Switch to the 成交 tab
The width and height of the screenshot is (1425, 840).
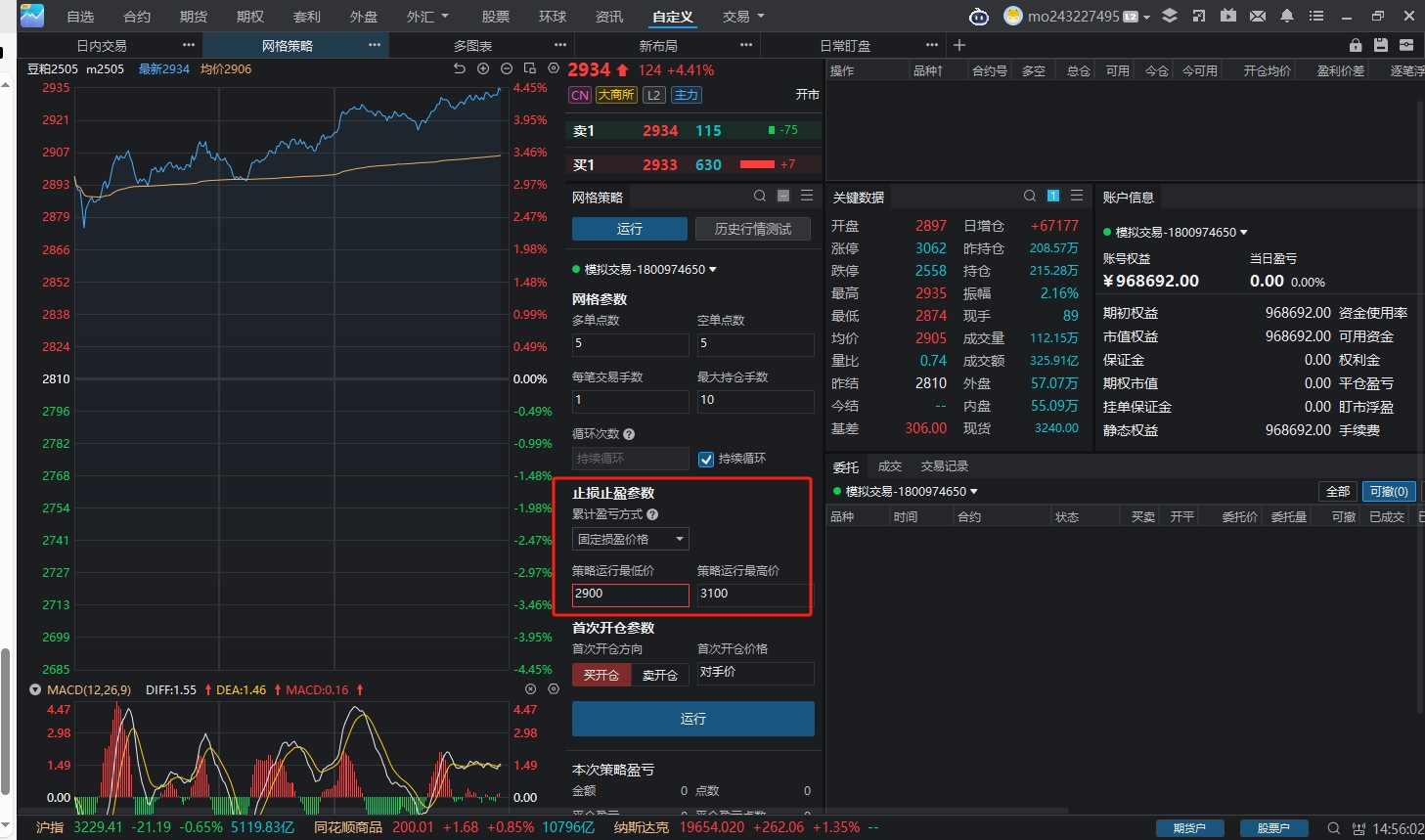890,466
